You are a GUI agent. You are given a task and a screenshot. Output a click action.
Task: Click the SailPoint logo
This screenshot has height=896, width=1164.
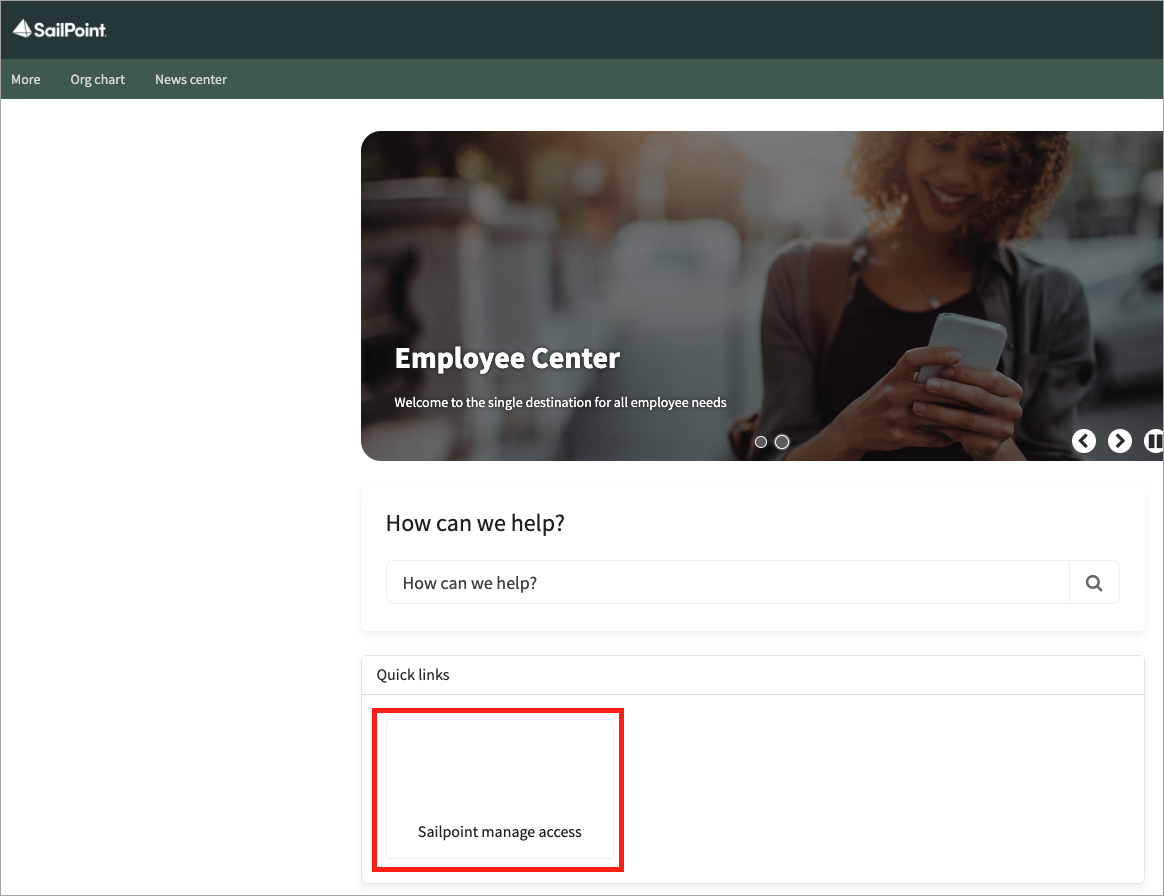point(59,30)
